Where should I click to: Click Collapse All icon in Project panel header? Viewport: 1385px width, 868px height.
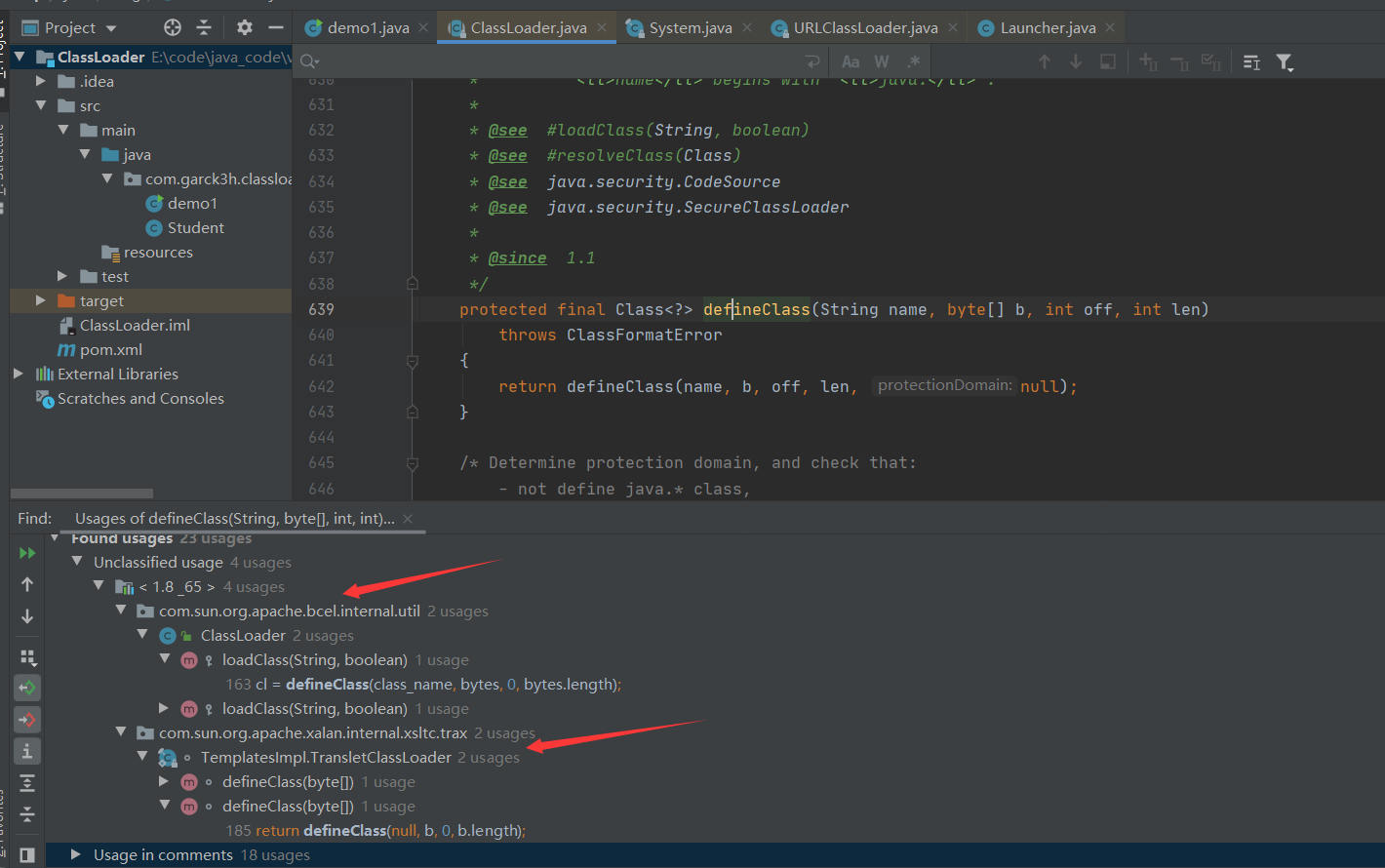(x=204, y=27)
